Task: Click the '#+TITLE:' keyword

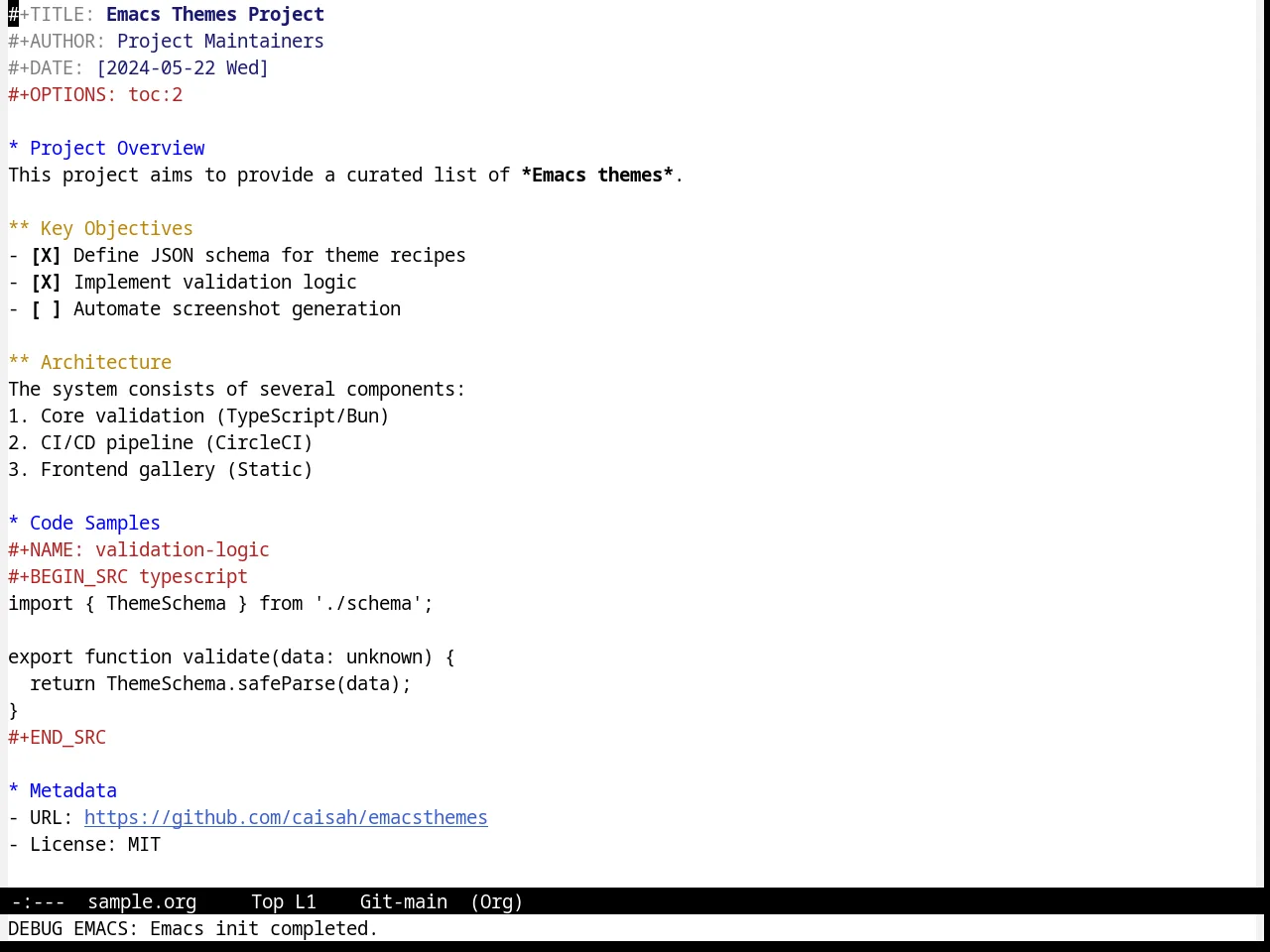Action: pos(52,15)
